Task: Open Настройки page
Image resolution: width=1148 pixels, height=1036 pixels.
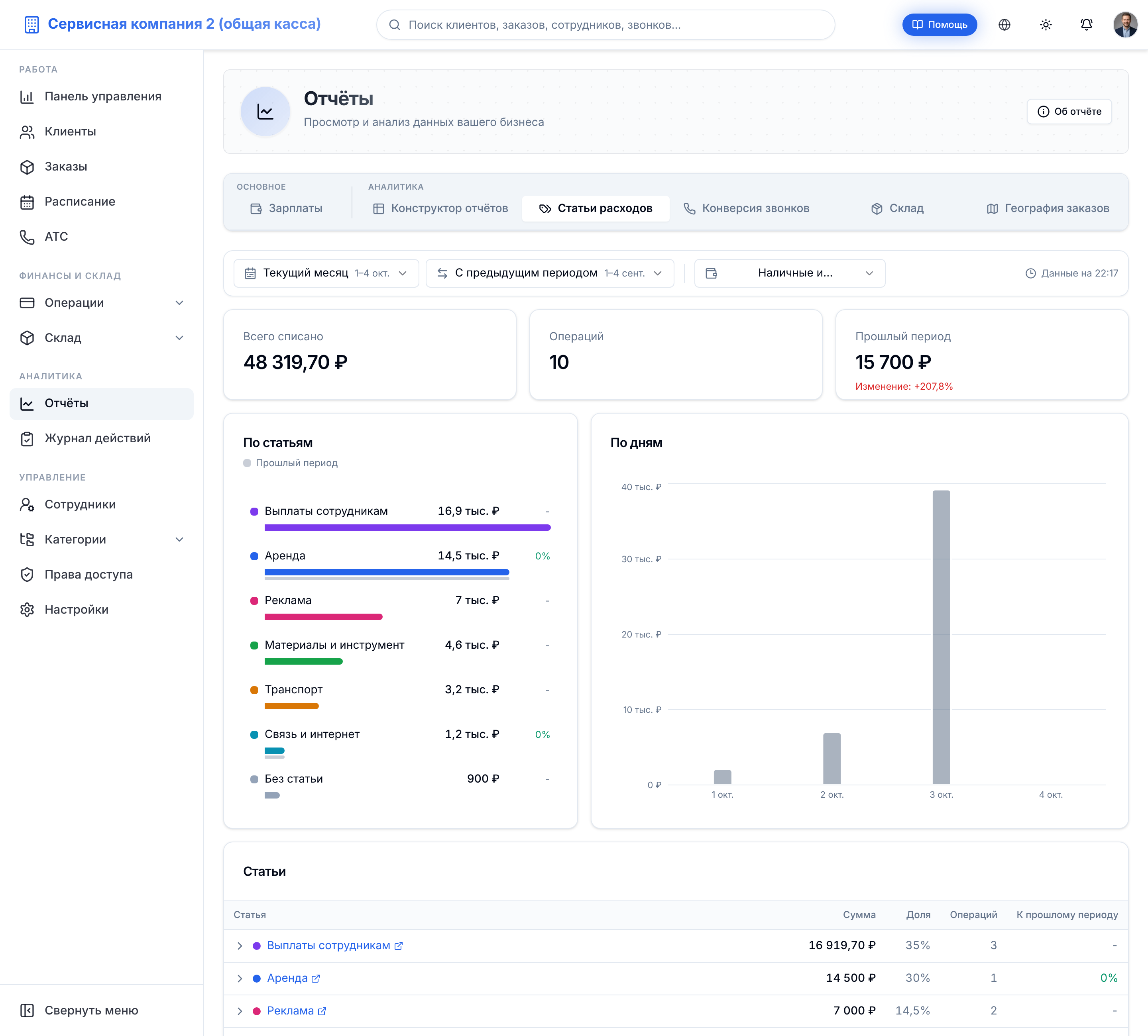Action: tap(101, 610)
